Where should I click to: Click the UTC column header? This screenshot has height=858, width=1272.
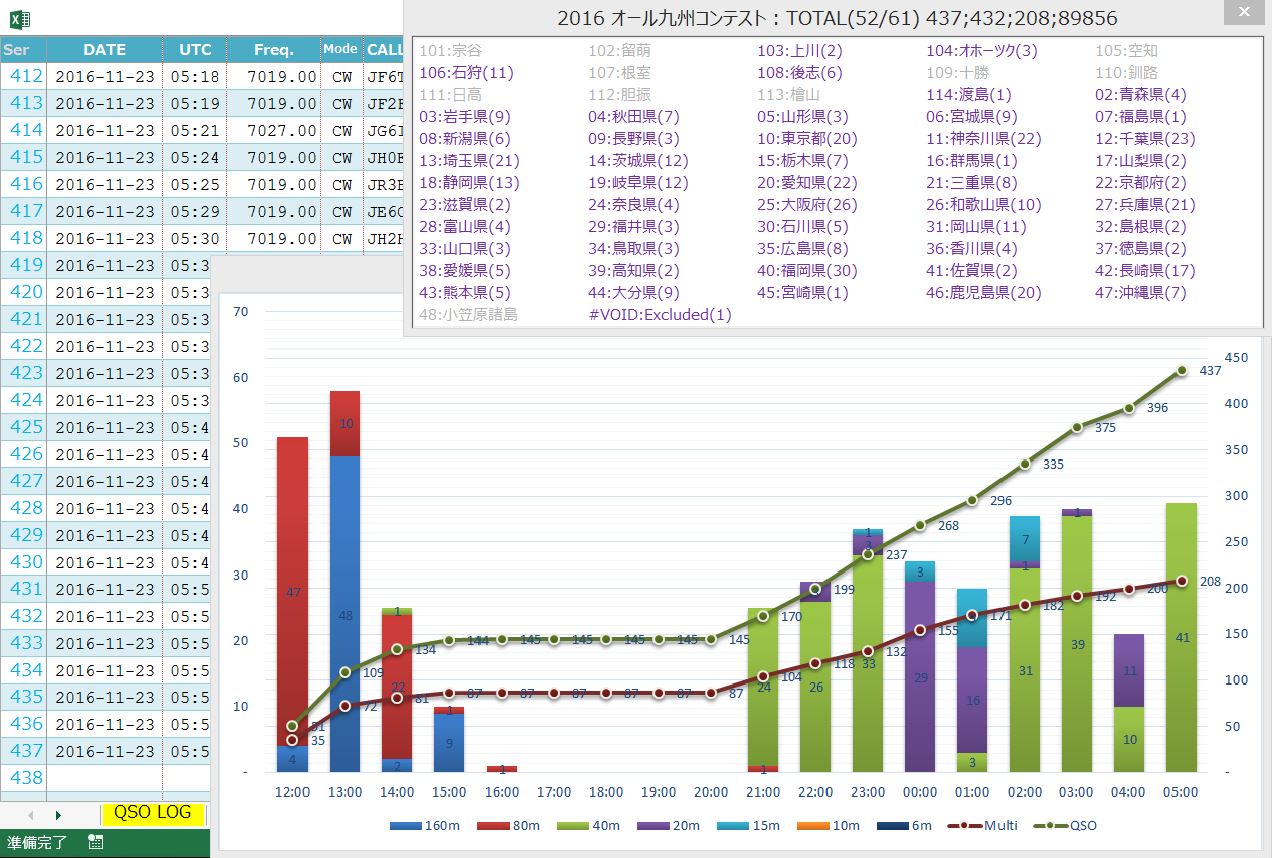coord(195,49)
